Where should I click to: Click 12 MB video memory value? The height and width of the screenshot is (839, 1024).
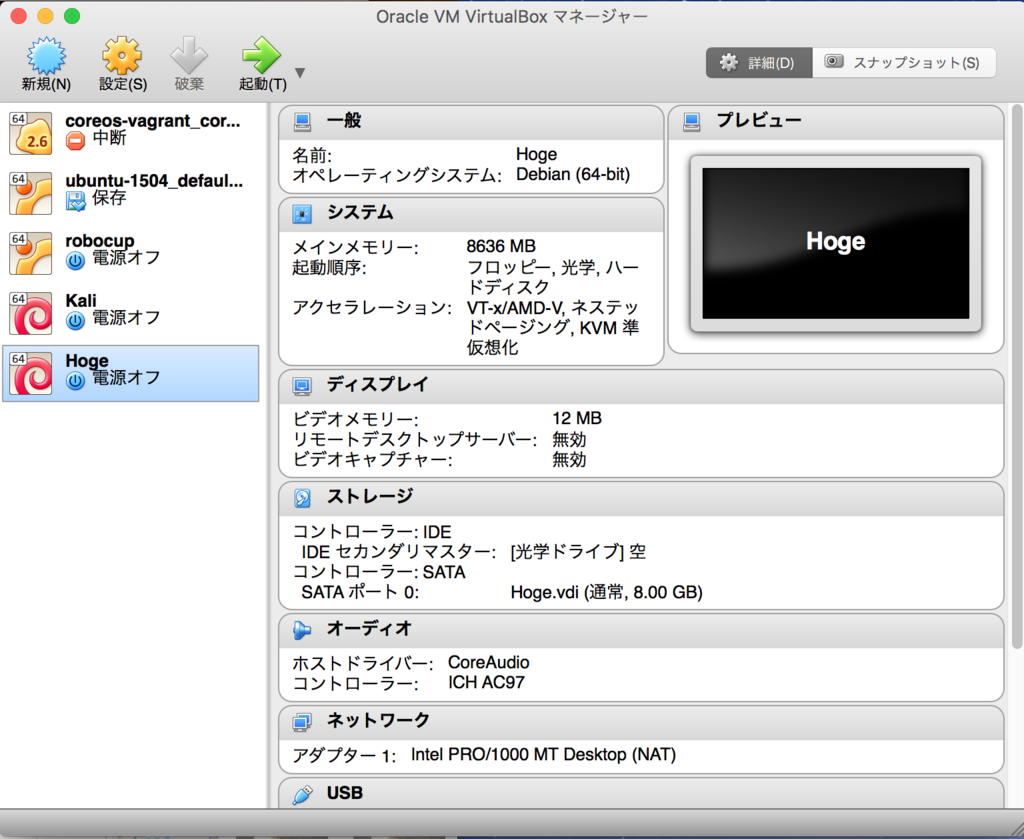pyautogui.click(x=577, y=419)
